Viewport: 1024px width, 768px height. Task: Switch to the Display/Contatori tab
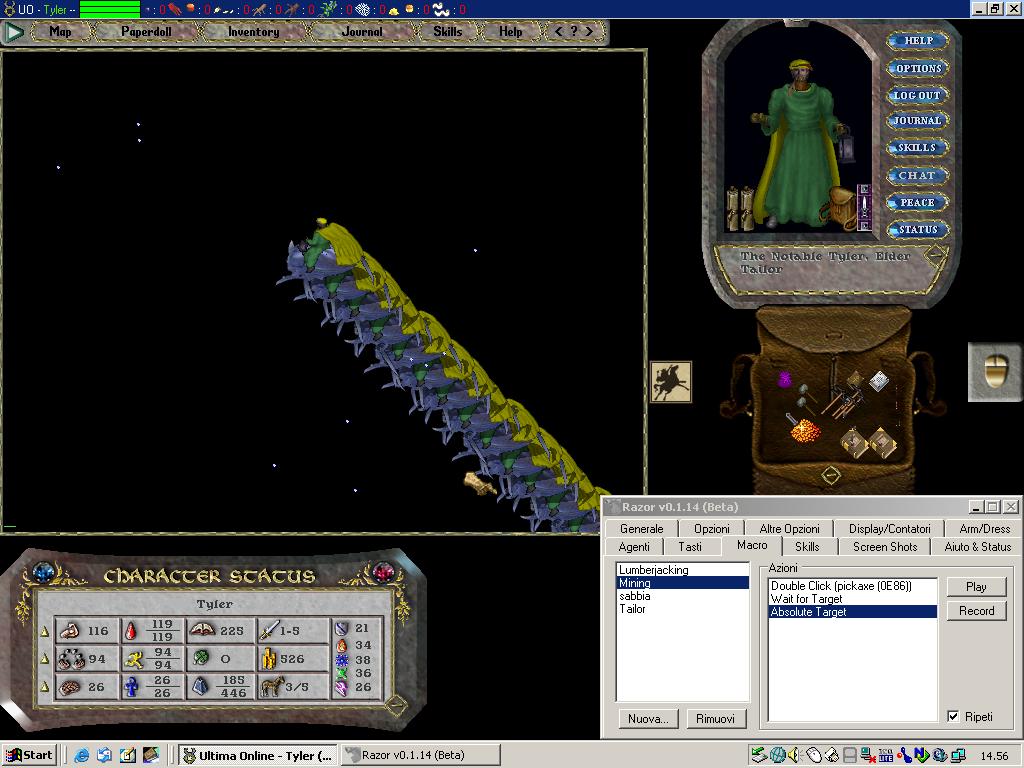point(889,529)
